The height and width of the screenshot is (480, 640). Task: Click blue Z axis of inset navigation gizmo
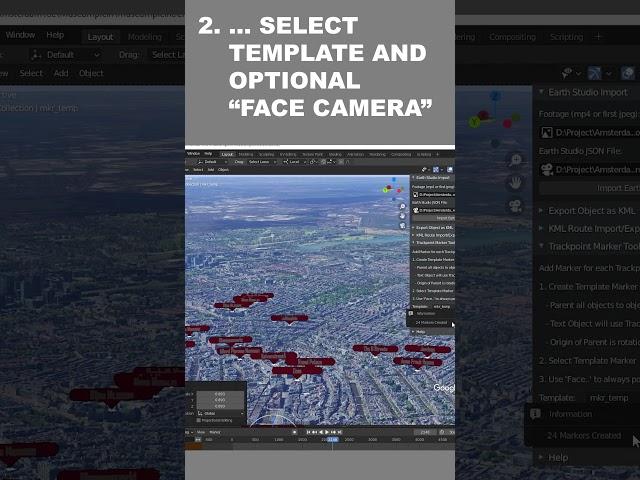(x=394, y=180)
